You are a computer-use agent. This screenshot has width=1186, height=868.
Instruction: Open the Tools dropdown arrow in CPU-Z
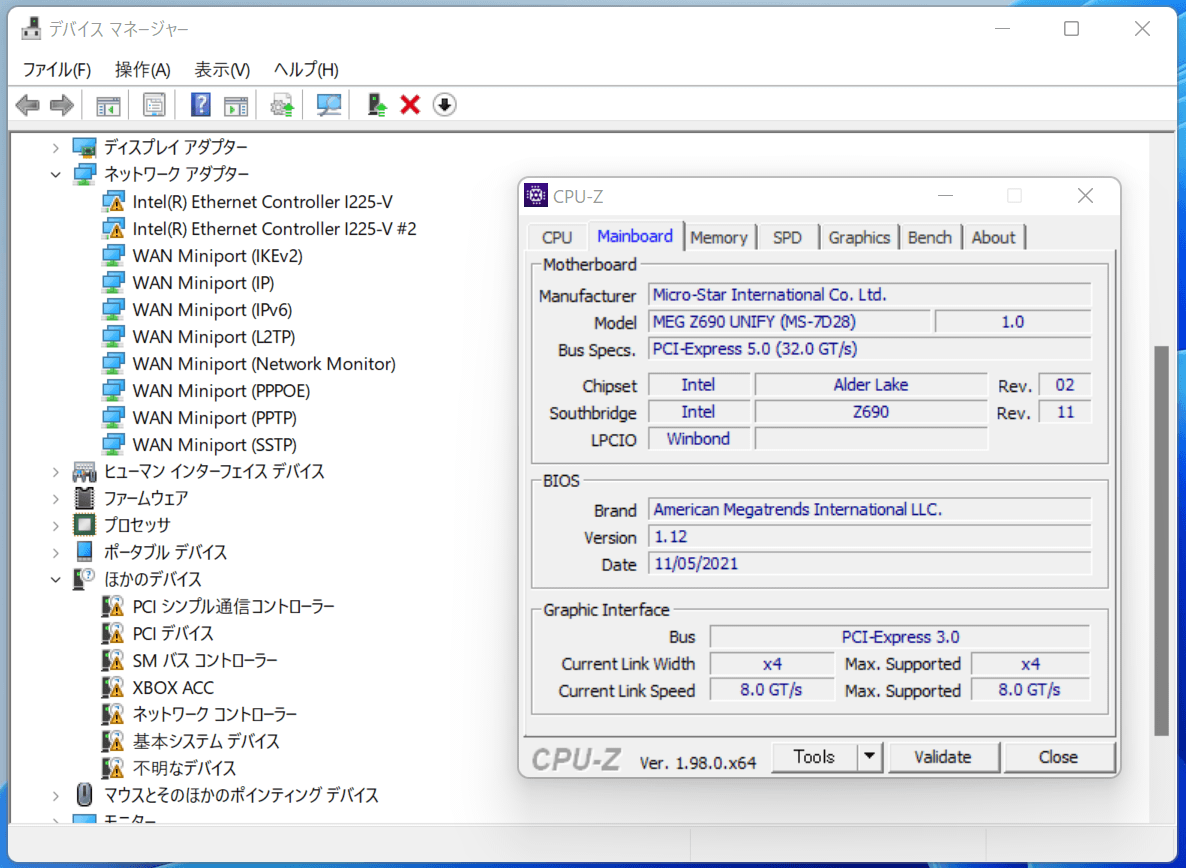pos(870,757)
